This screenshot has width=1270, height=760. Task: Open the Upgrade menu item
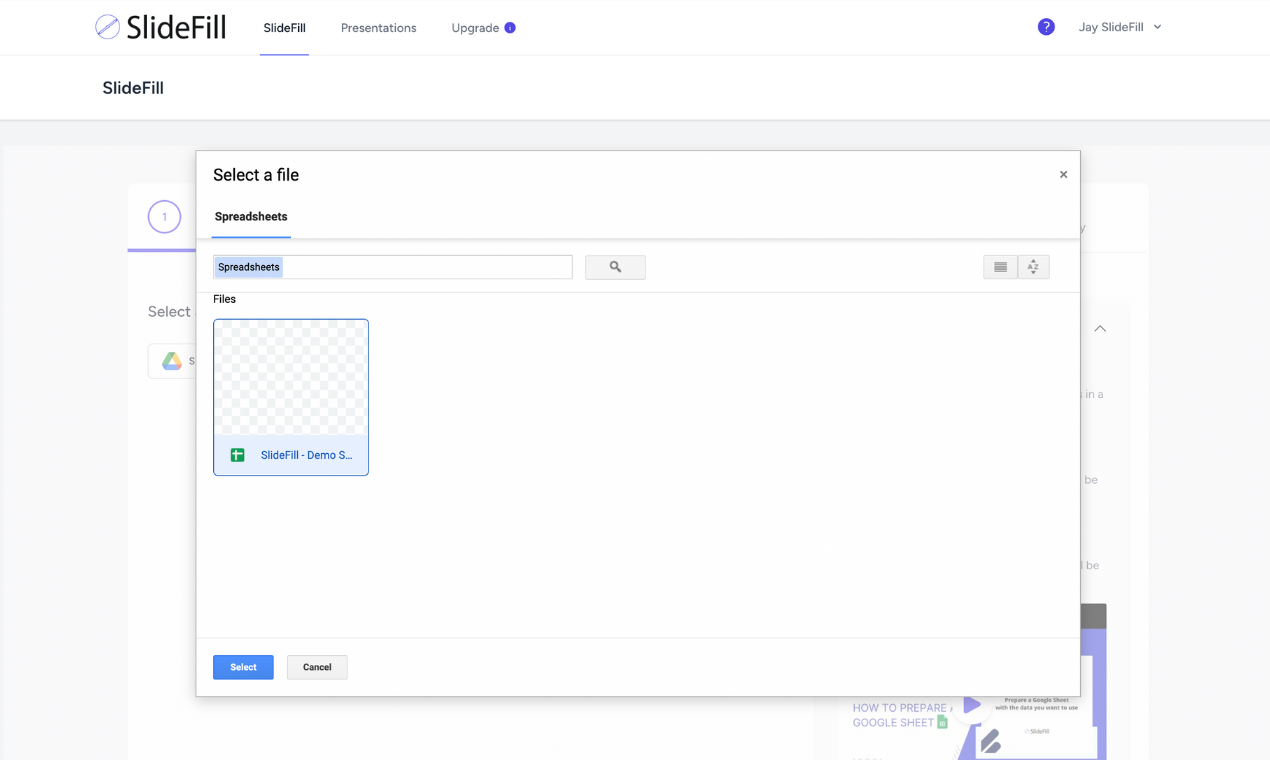[x=475, y=28]
